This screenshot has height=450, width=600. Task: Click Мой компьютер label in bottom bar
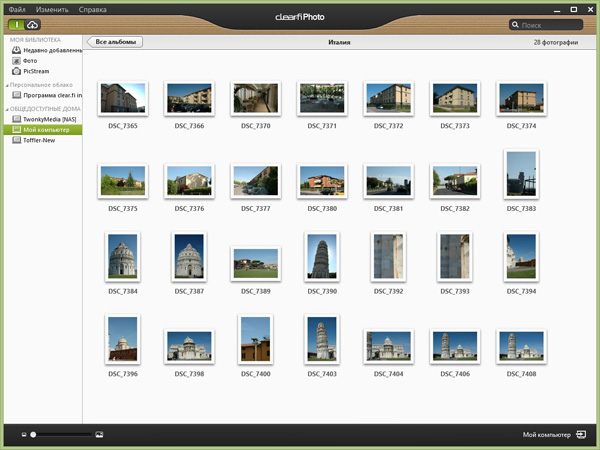(546, 435)
